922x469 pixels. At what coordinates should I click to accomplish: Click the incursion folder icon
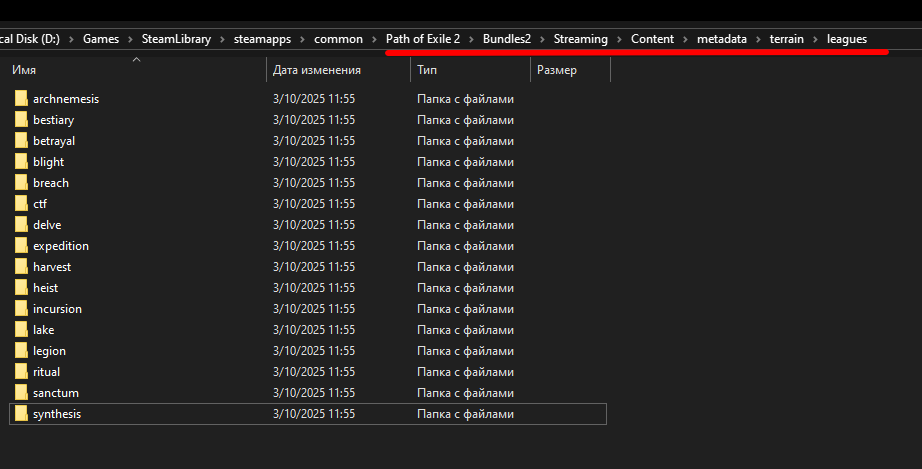pyautogui.click(x=21, y=309)
